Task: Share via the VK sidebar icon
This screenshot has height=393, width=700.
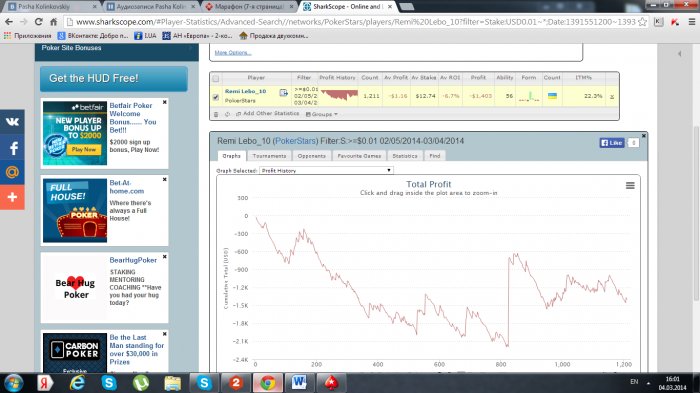Action: [x=12, y=121]
